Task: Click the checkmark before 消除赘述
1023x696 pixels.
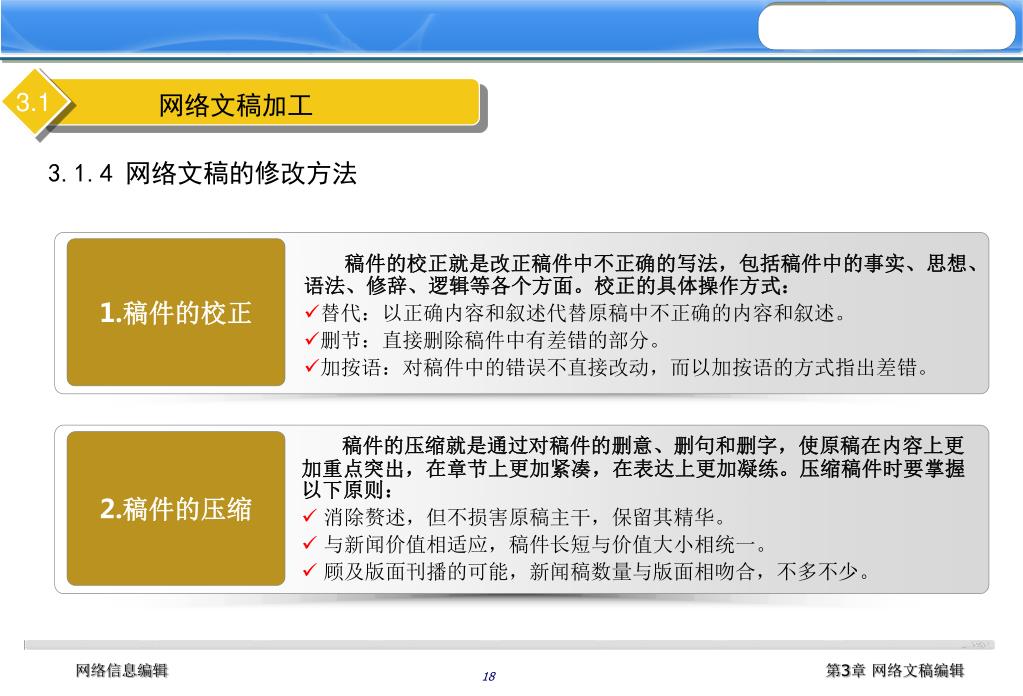Action: click(311, 518)
